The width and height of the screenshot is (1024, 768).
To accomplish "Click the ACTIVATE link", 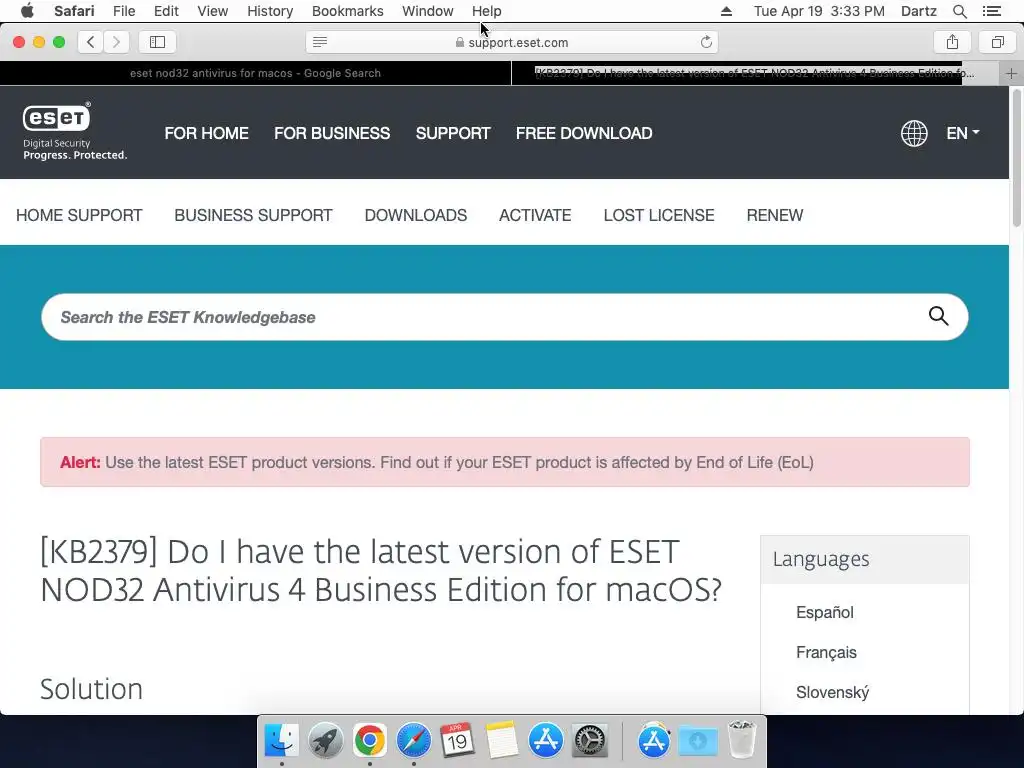I will point(535,216).
